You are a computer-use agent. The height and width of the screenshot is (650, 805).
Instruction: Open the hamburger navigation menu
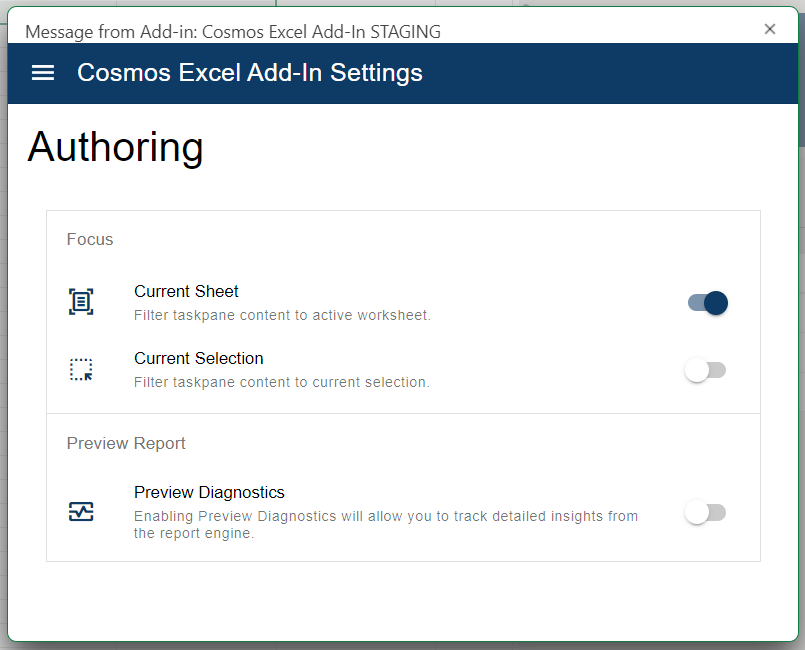43,72
